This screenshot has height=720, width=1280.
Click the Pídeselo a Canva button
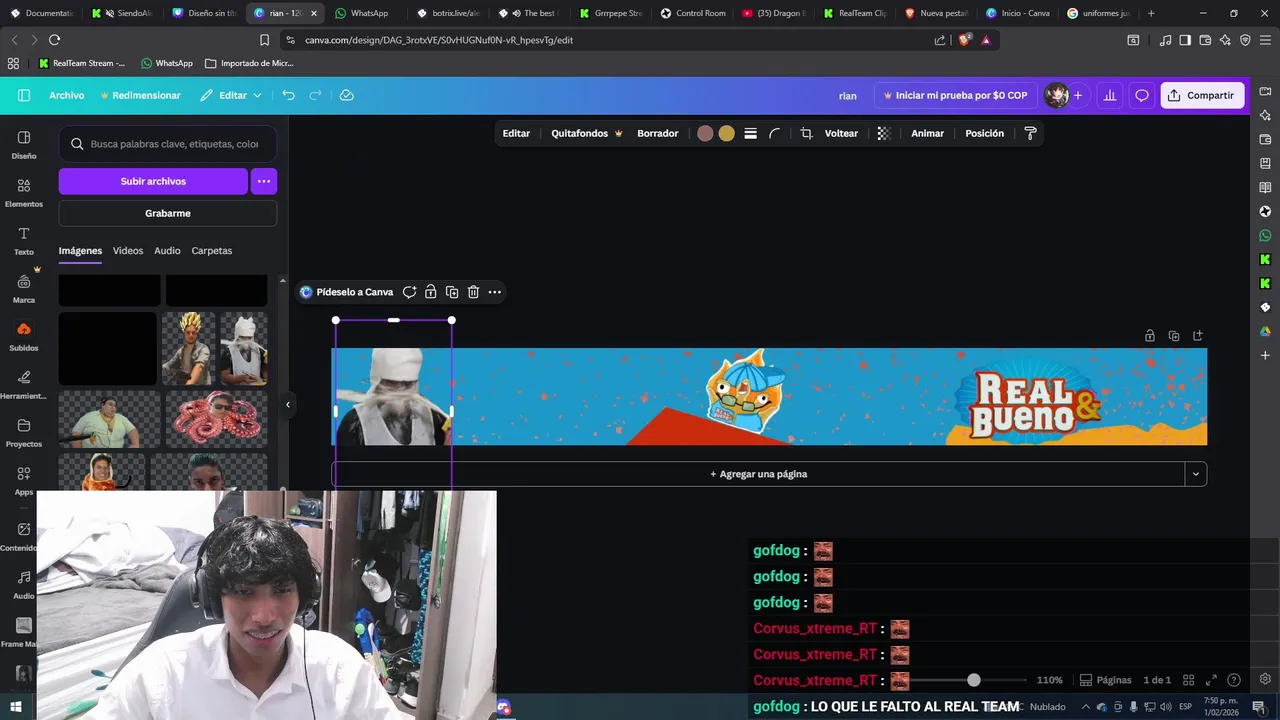pyautogui.click(x=346, y=292)
